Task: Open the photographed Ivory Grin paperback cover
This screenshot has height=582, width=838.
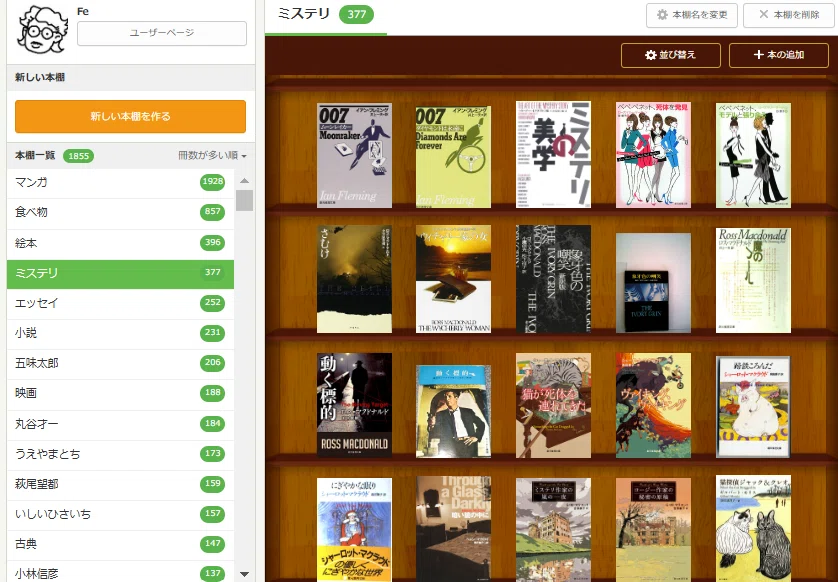Action: point(653,283)
